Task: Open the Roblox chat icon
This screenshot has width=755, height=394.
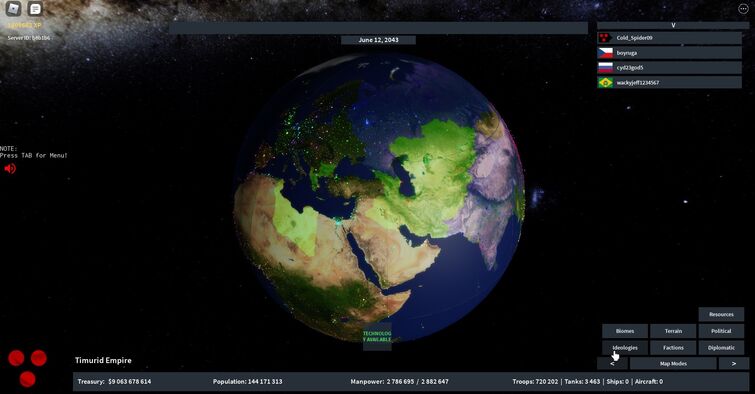Action: pos(35,8)
